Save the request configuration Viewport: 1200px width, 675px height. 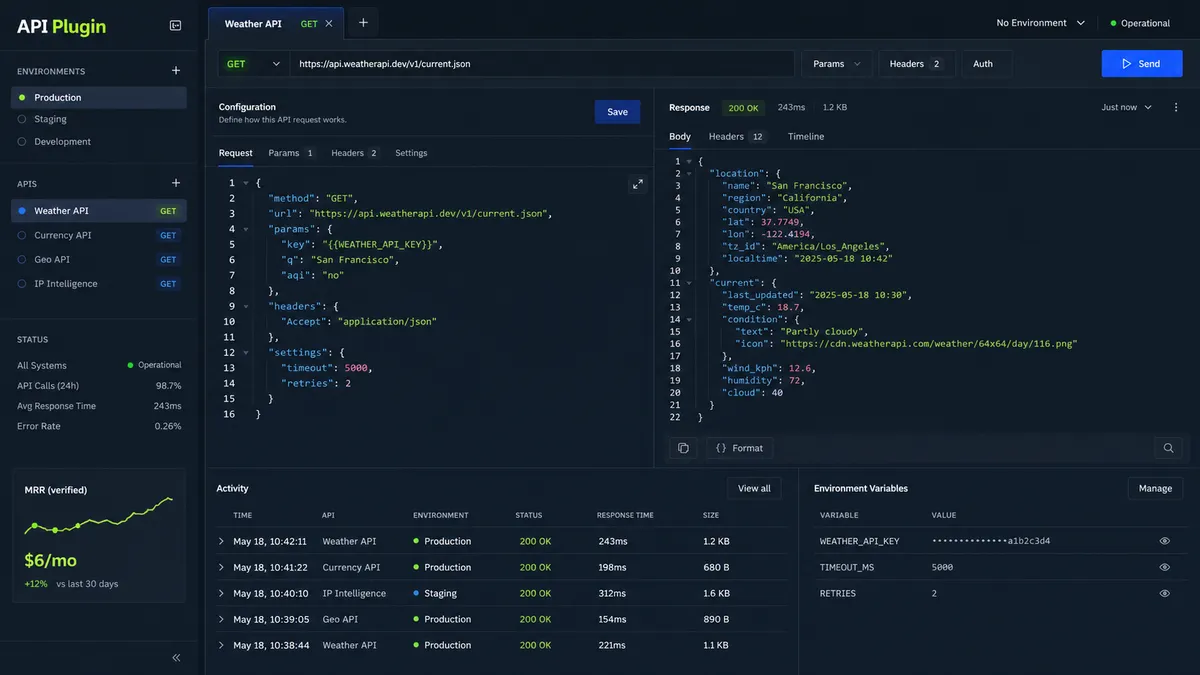click(617, 112)
